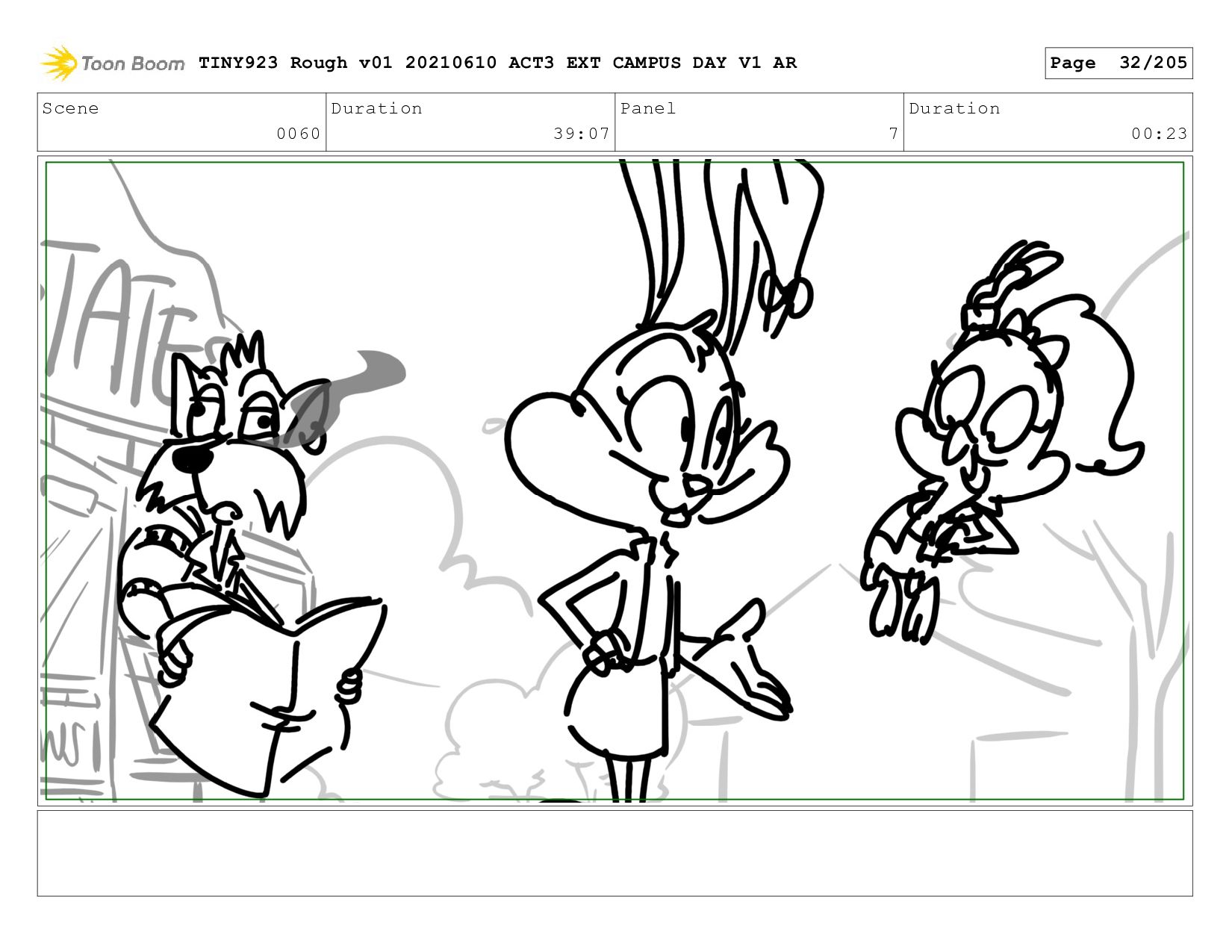1232x952 pixels.
Task: Click the 'Page 32/205' box
Action: pos(1119,63)
